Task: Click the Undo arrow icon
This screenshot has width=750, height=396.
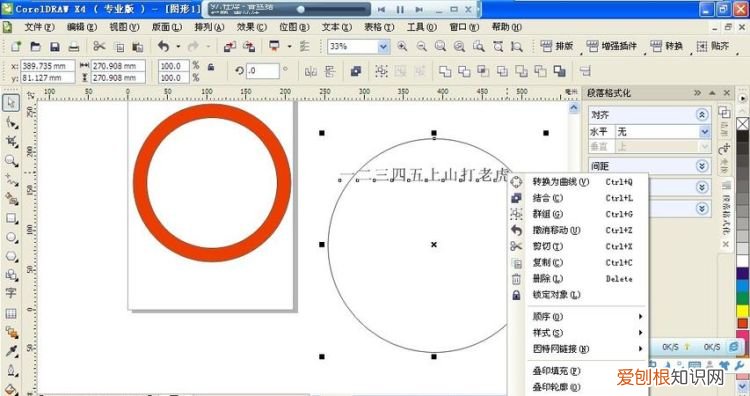Action: click(164, 46)
